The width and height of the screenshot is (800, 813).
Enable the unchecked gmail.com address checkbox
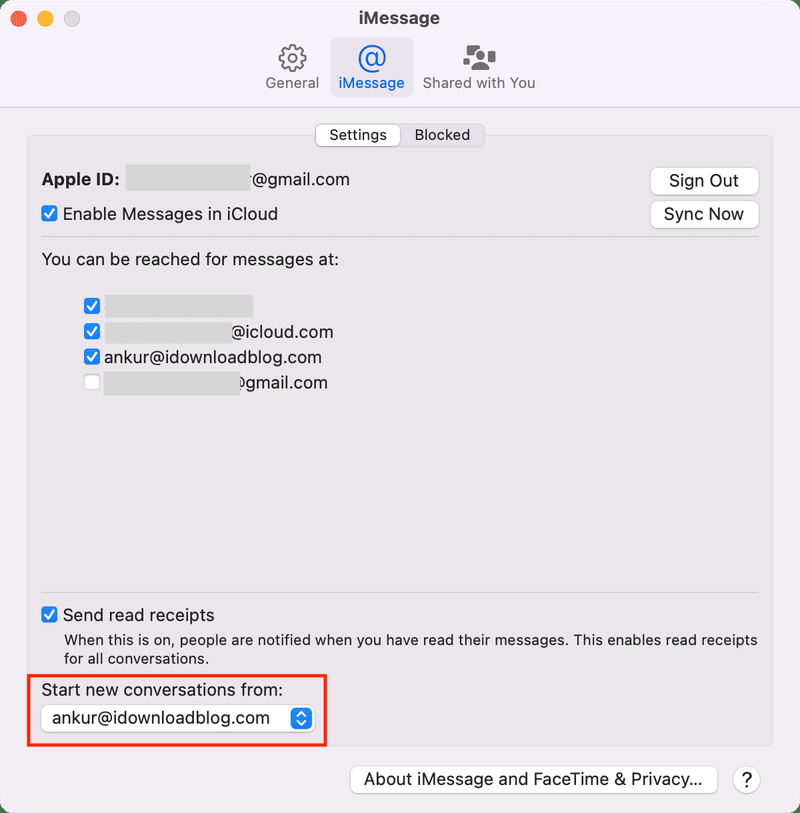coord(92,382)
